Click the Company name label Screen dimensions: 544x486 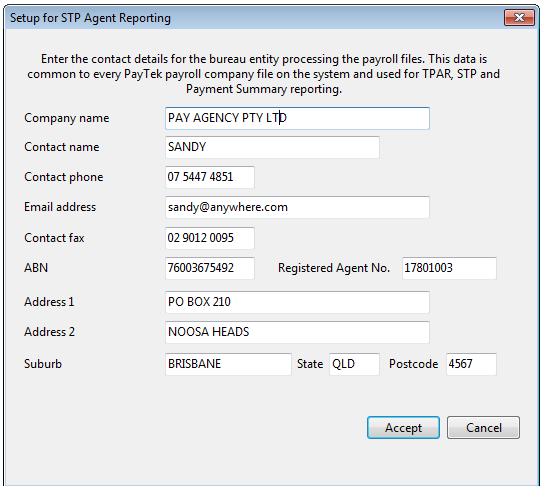(67, 118)
